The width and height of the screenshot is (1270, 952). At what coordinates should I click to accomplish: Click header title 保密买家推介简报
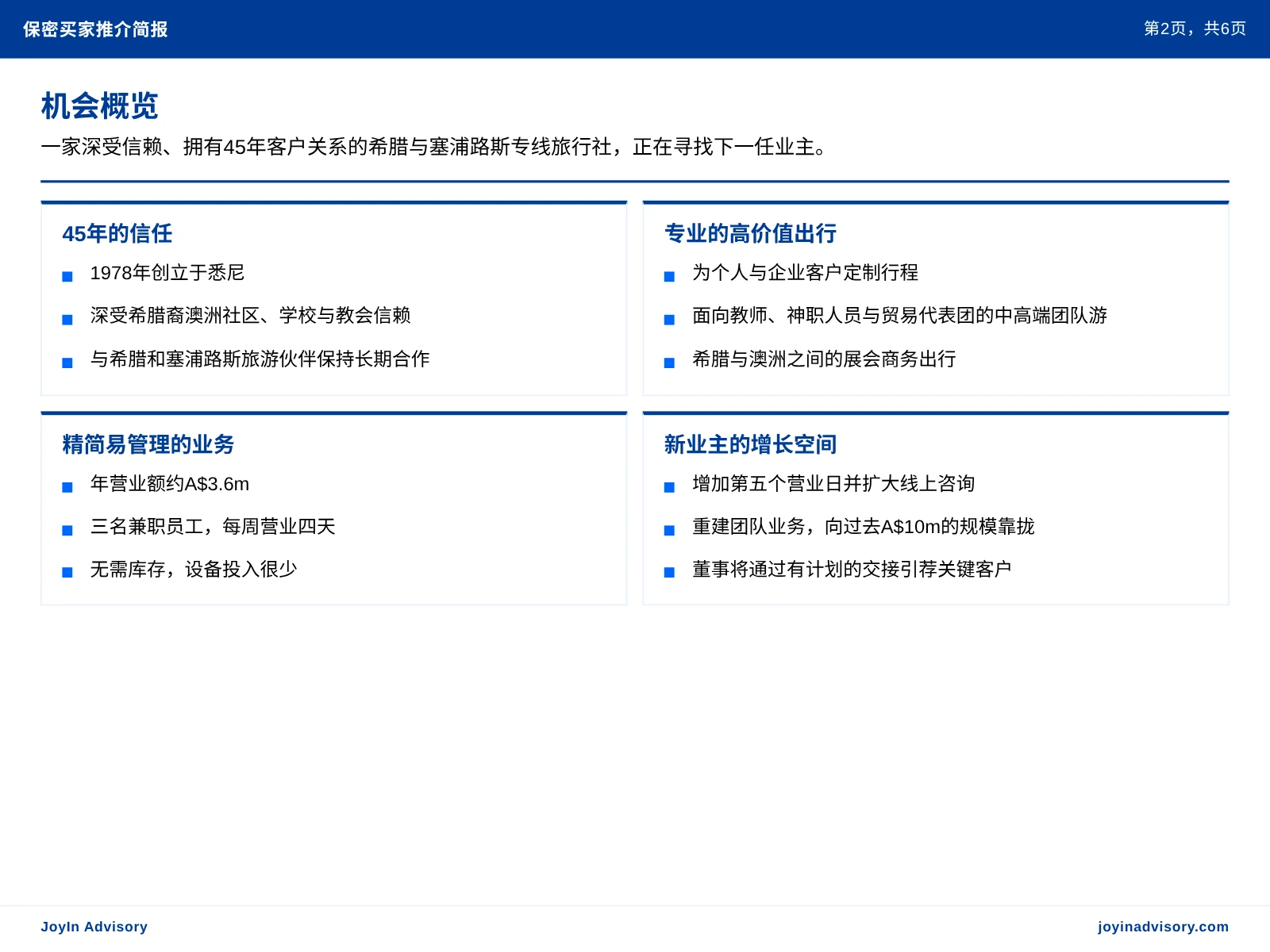pos(95,29)
